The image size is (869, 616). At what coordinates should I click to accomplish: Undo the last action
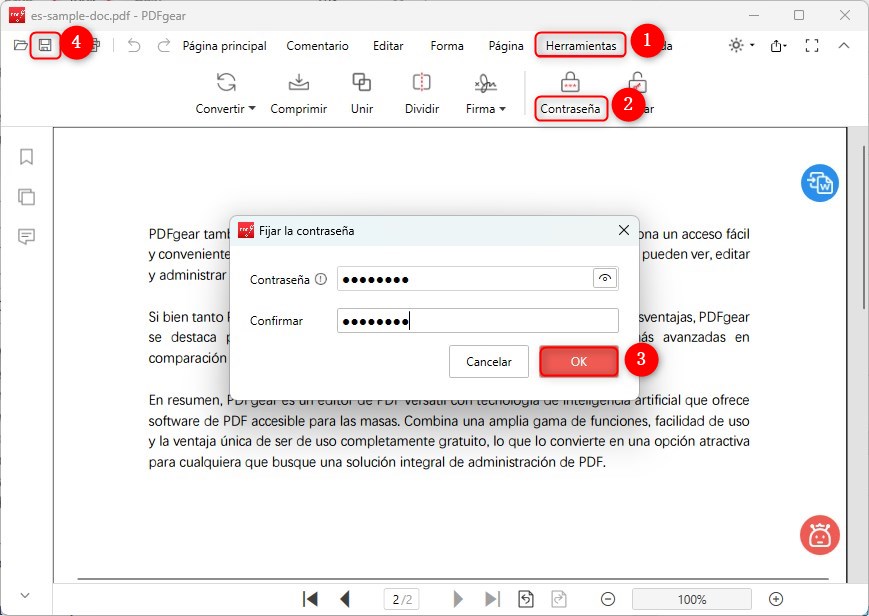134,45
